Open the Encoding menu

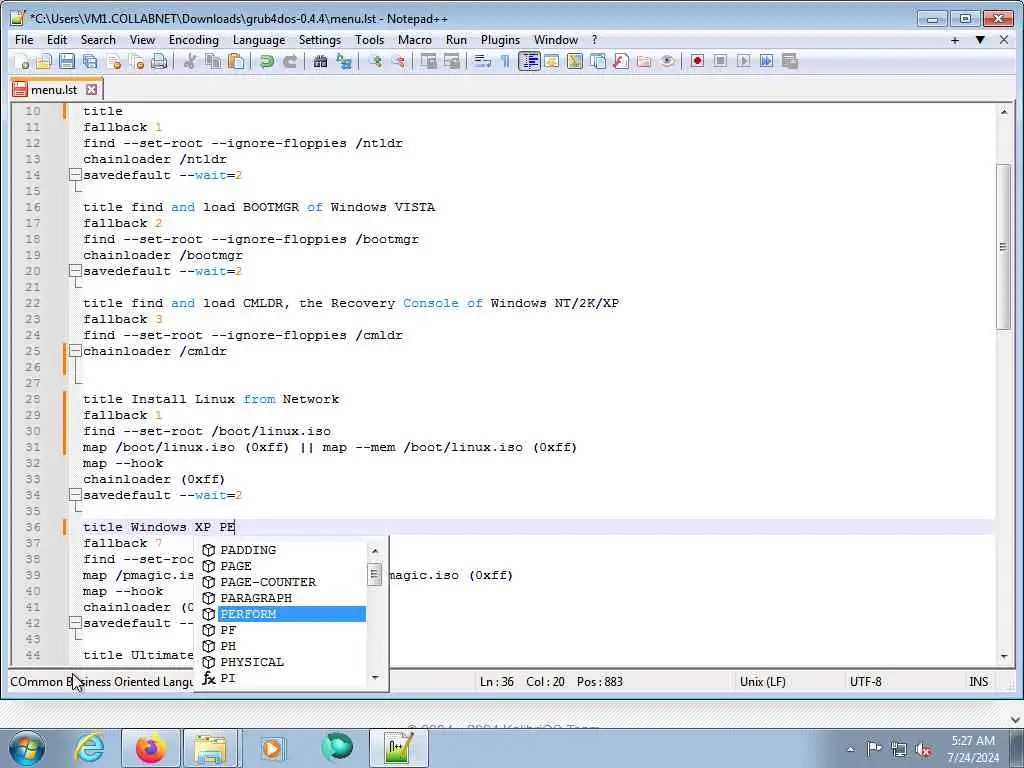coord(194,40)
